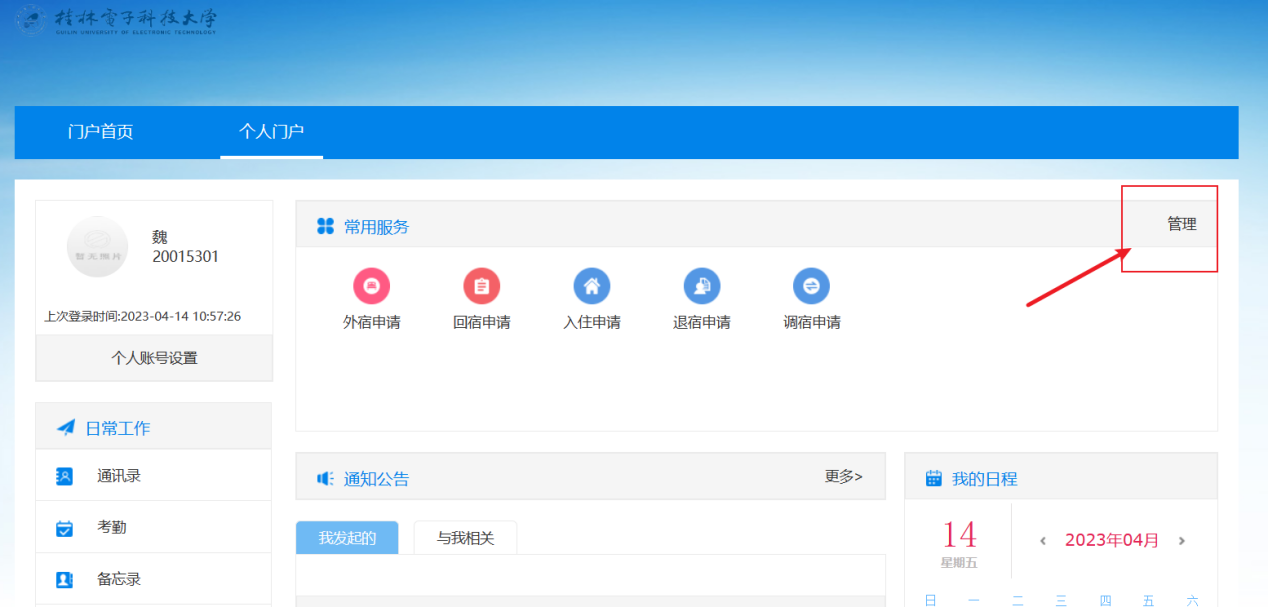1268x607 pixels.
Task: Open the 外宿申请 service icon
Action: coord(371,286)
